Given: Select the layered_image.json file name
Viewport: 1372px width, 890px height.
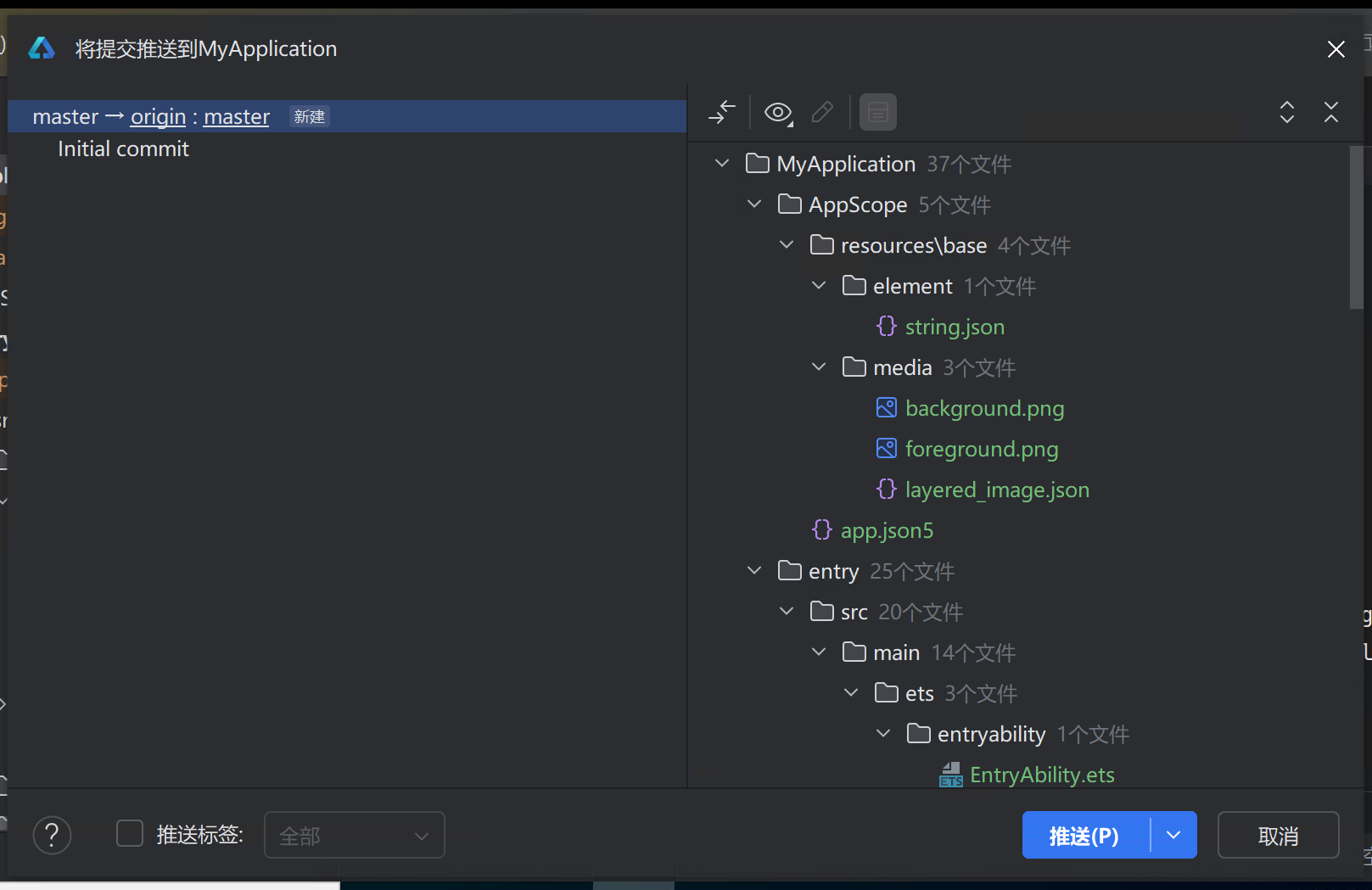Looking at the screenshot, I should 997,490.
